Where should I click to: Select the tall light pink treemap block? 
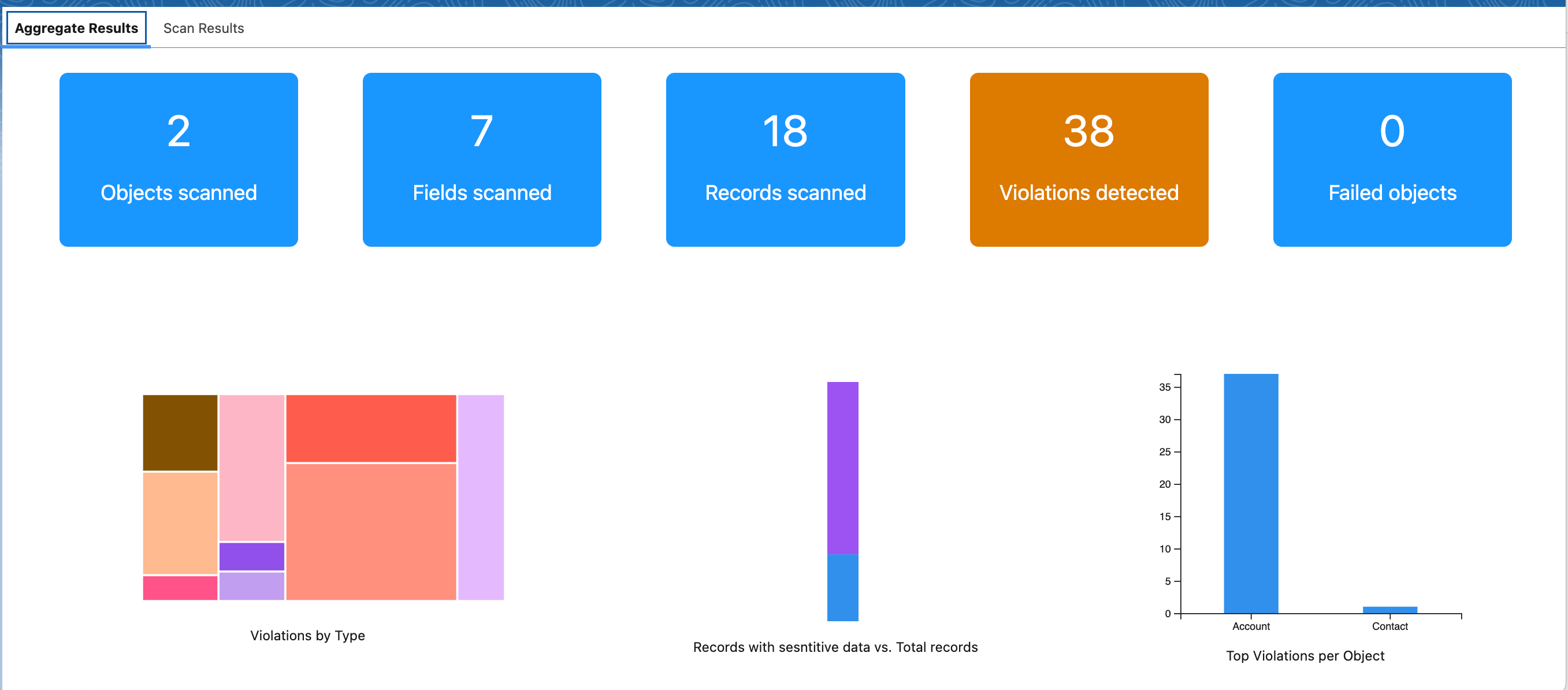coord(251,468)
